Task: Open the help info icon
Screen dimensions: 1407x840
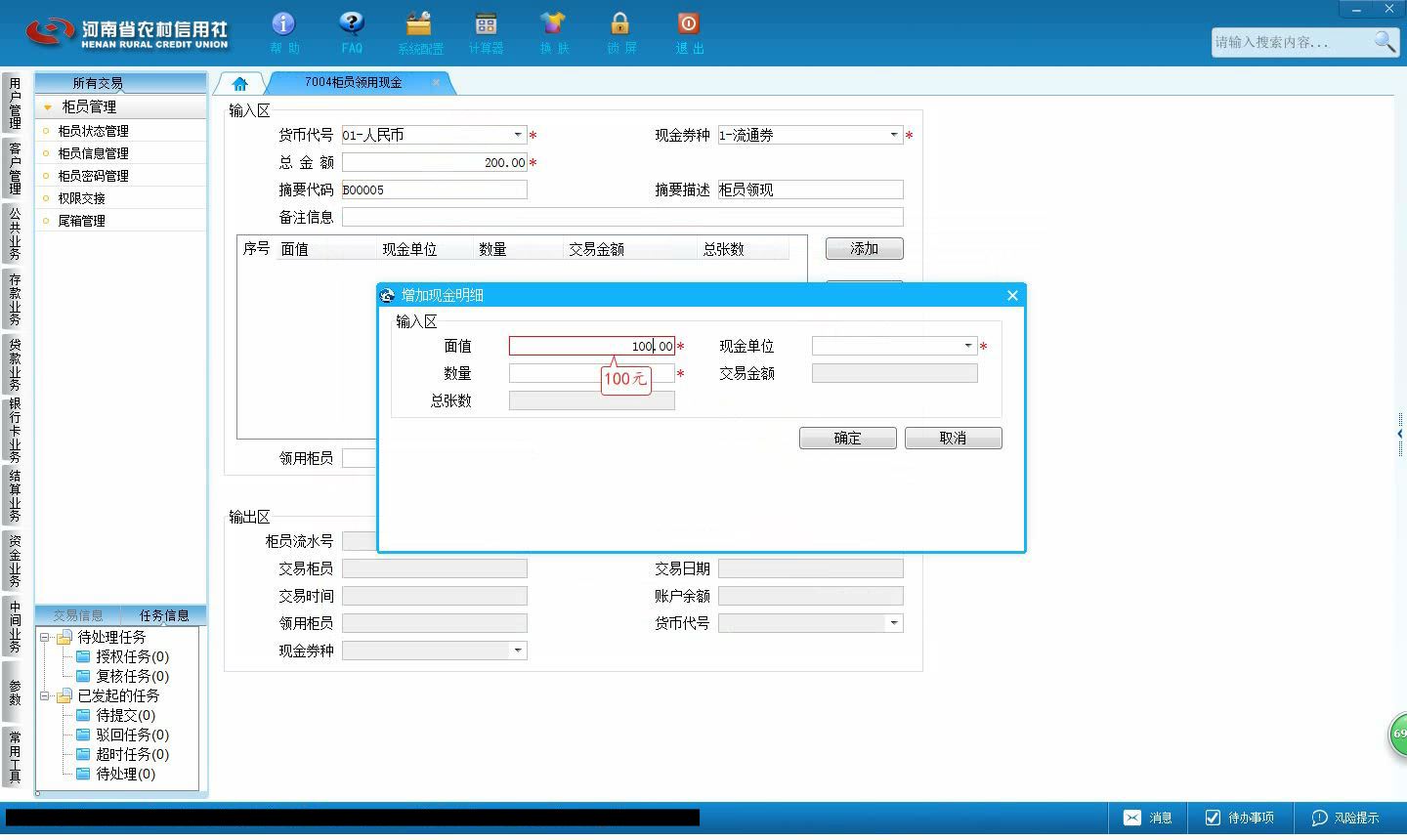Action: coord(283,23)
